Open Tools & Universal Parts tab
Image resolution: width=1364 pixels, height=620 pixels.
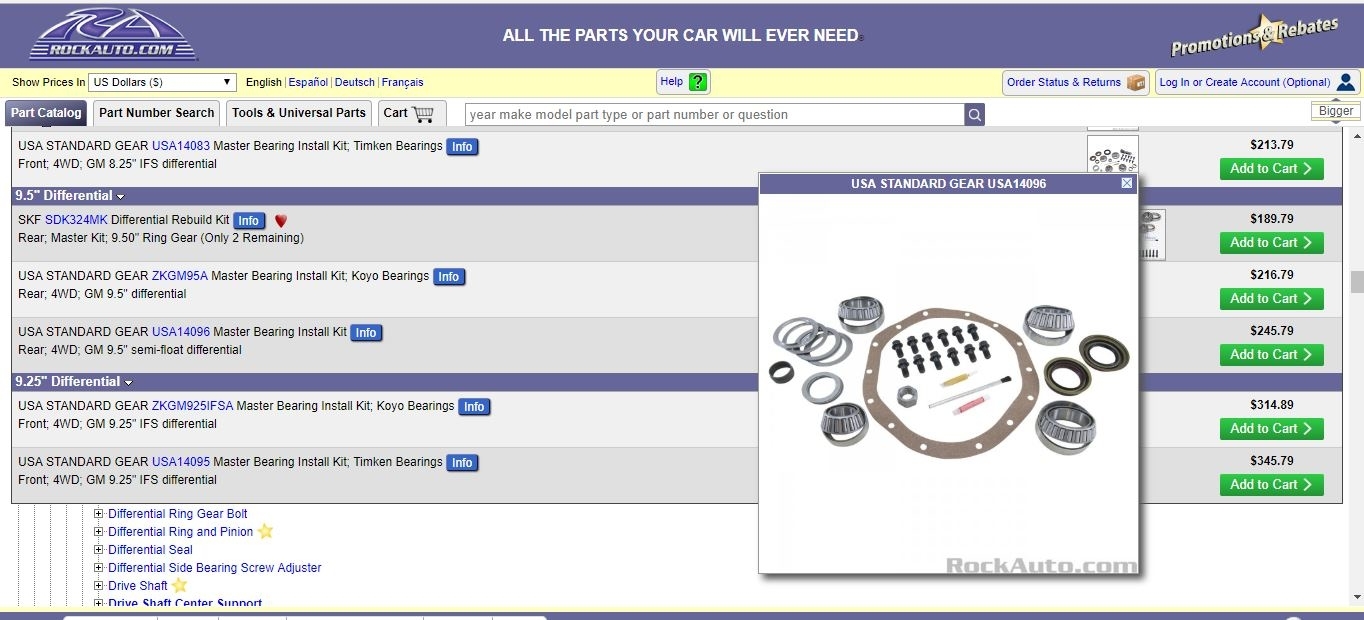(299, 113)
